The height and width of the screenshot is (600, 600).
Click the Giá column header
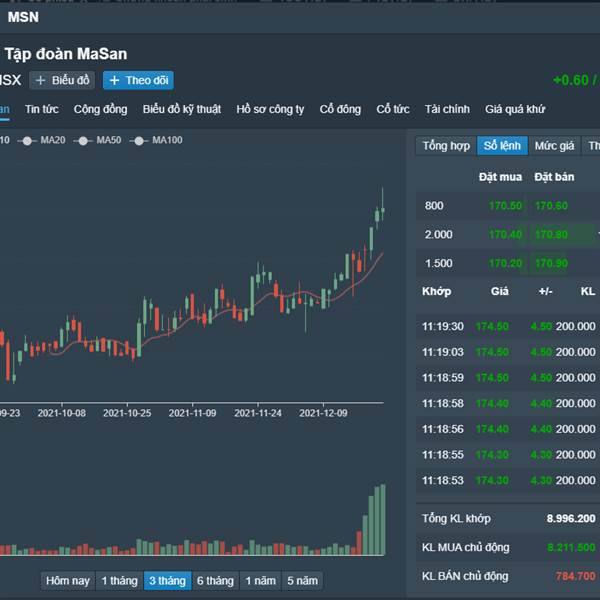click(500, 291)
